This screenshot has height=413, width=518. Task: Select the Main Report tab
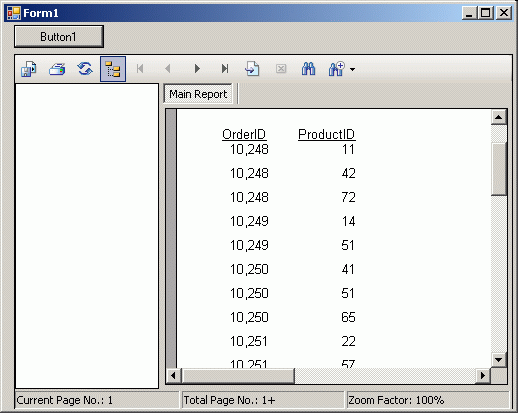(x=198, y=94)
